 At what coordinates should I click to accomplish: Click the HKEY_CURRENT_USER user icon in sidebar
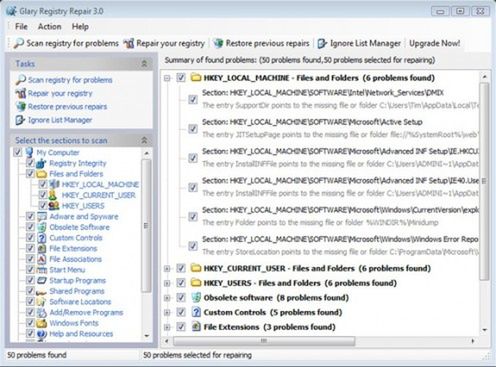(53, 195)
